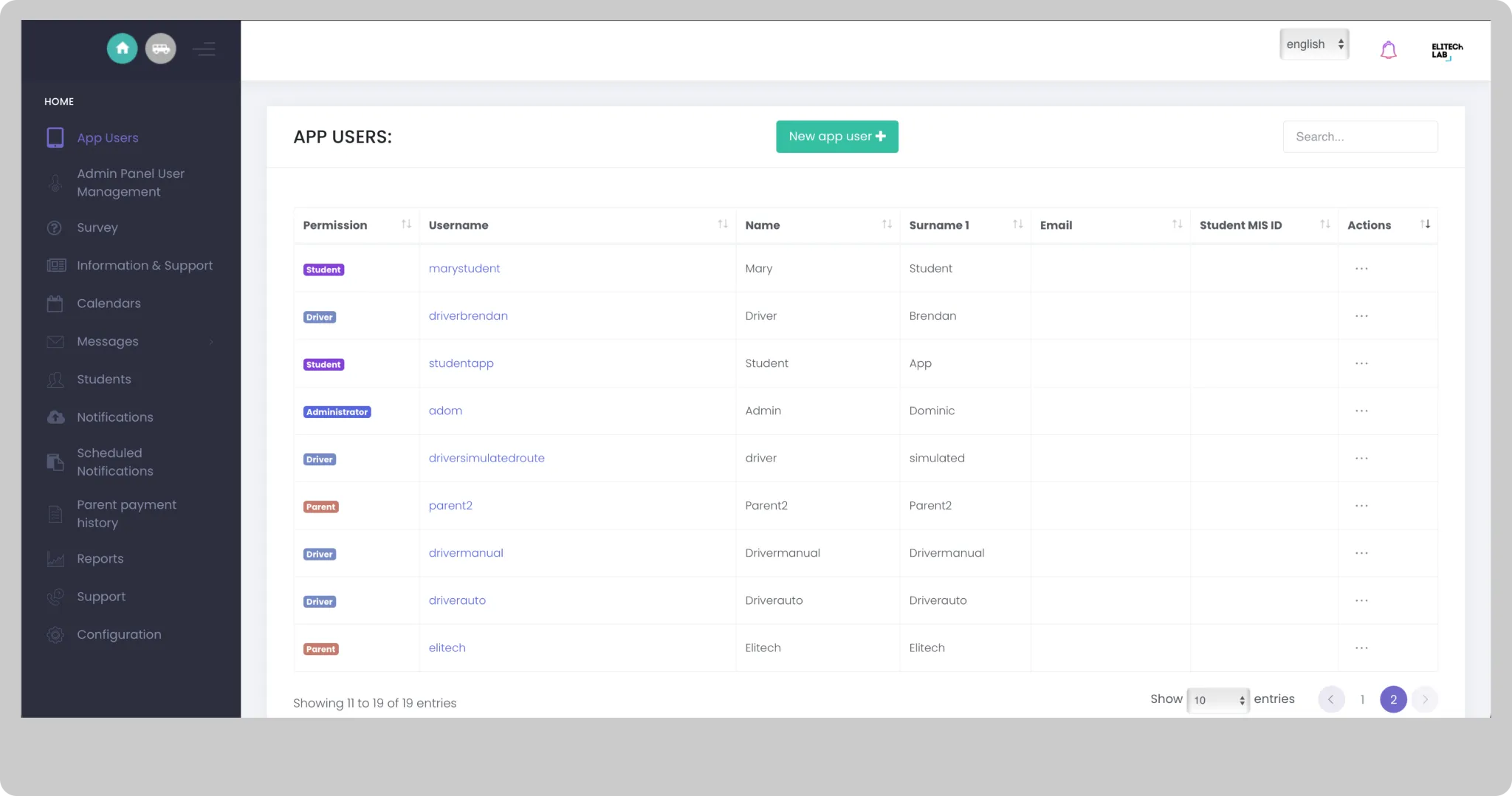Collapse sidebar with hamburger menu icon
This screenshot has width=1512, height=796.
pyautogui.click(x=204, y=49)
